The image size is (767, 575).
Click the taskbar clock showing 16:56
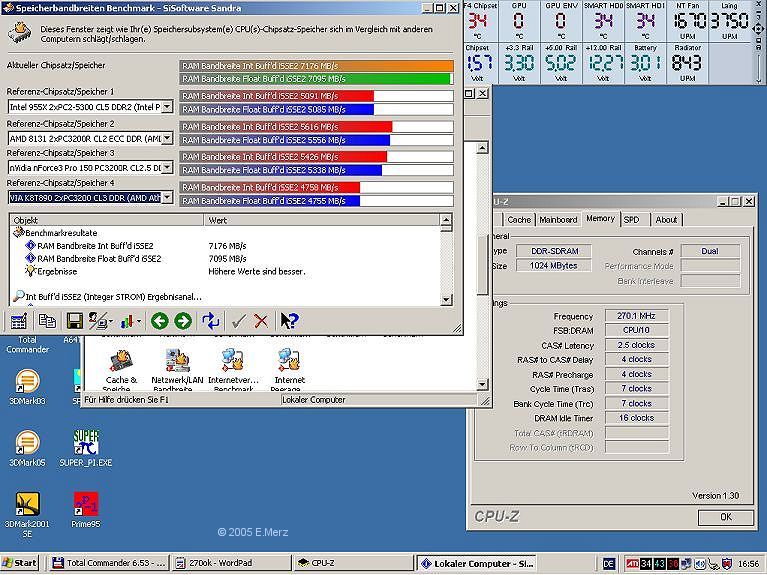point(748,564)
